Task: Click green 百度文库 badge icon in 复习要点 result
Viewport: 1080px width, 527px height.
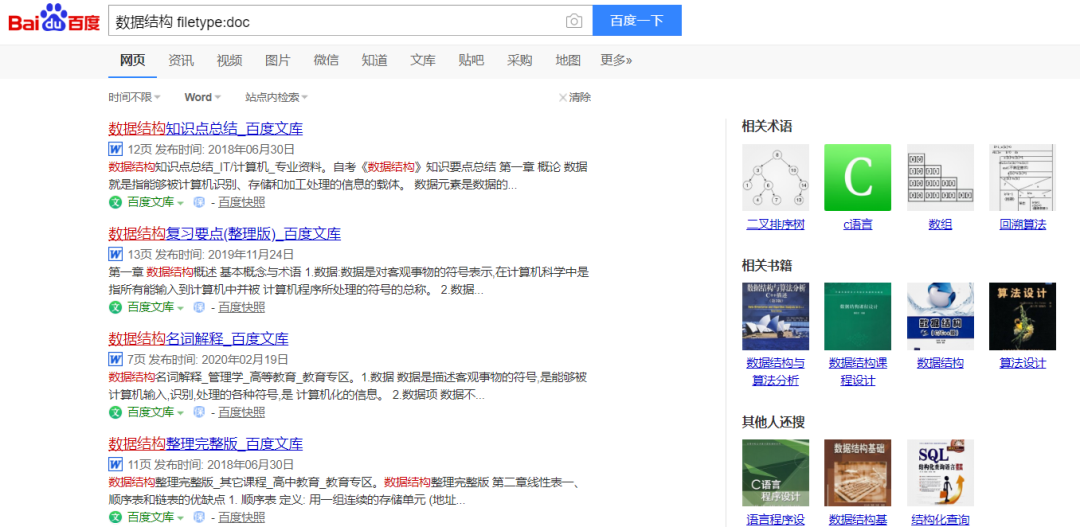Action: click(x=115, y=307)
